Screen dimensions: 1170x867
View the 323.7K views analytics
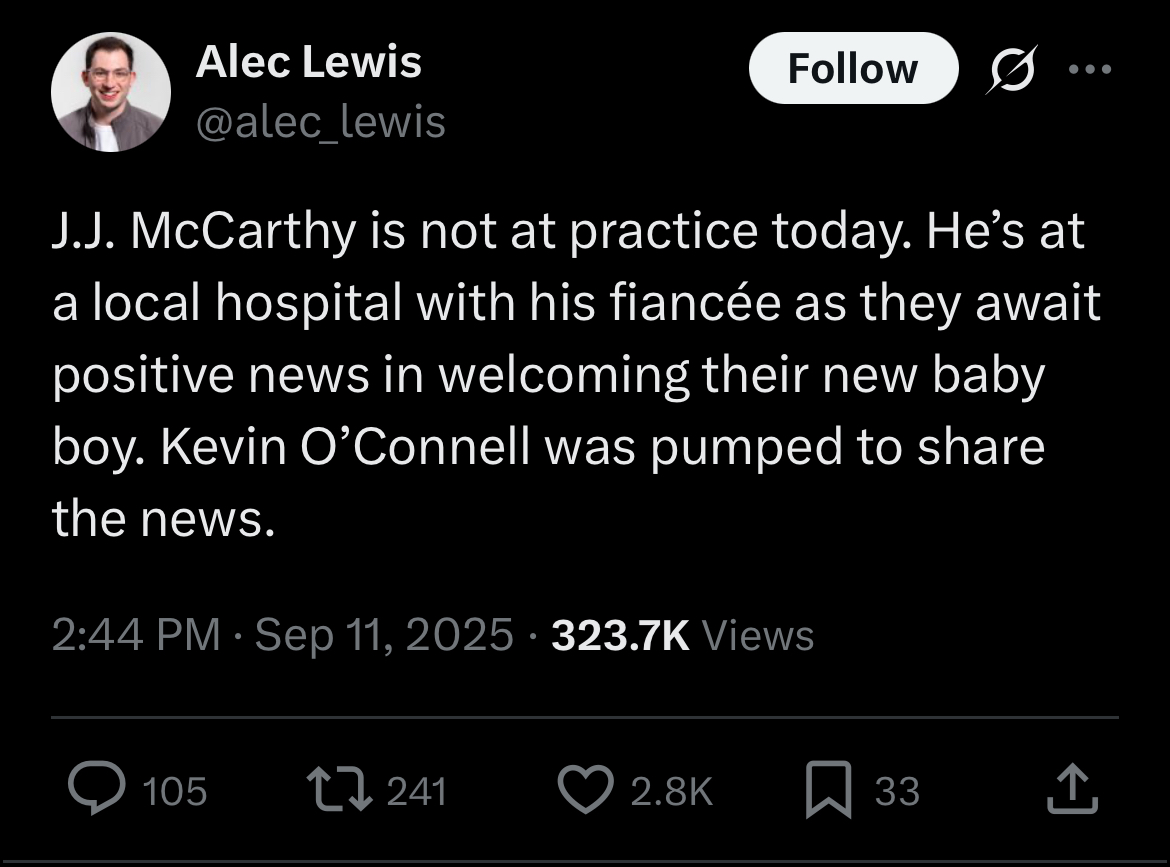(683, 635)
